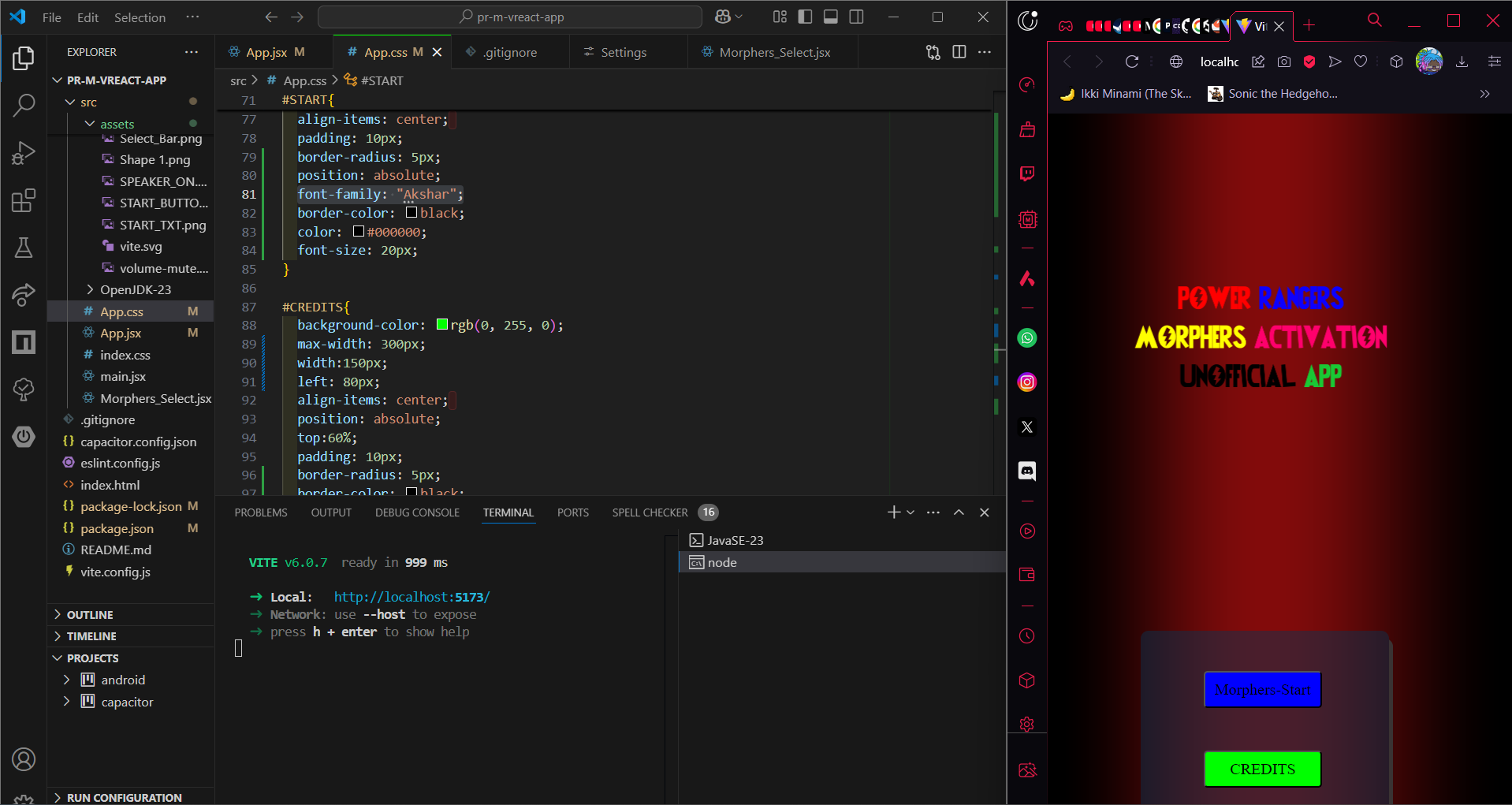This screenshot has height=805, width=1512.
Task: Toggle the bottom panel layout icon
Action: tap(830, 17)
